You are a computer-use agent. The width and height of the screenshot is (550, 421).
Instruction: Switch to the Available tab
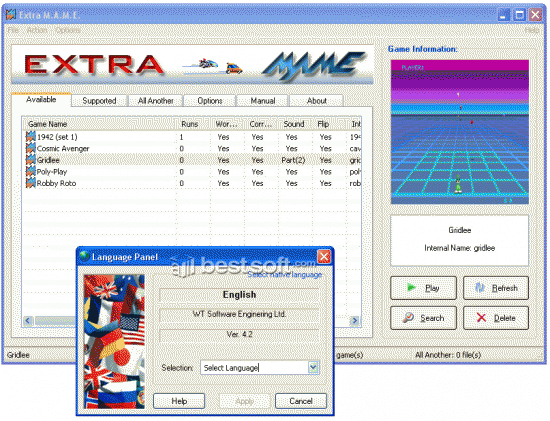41,100
